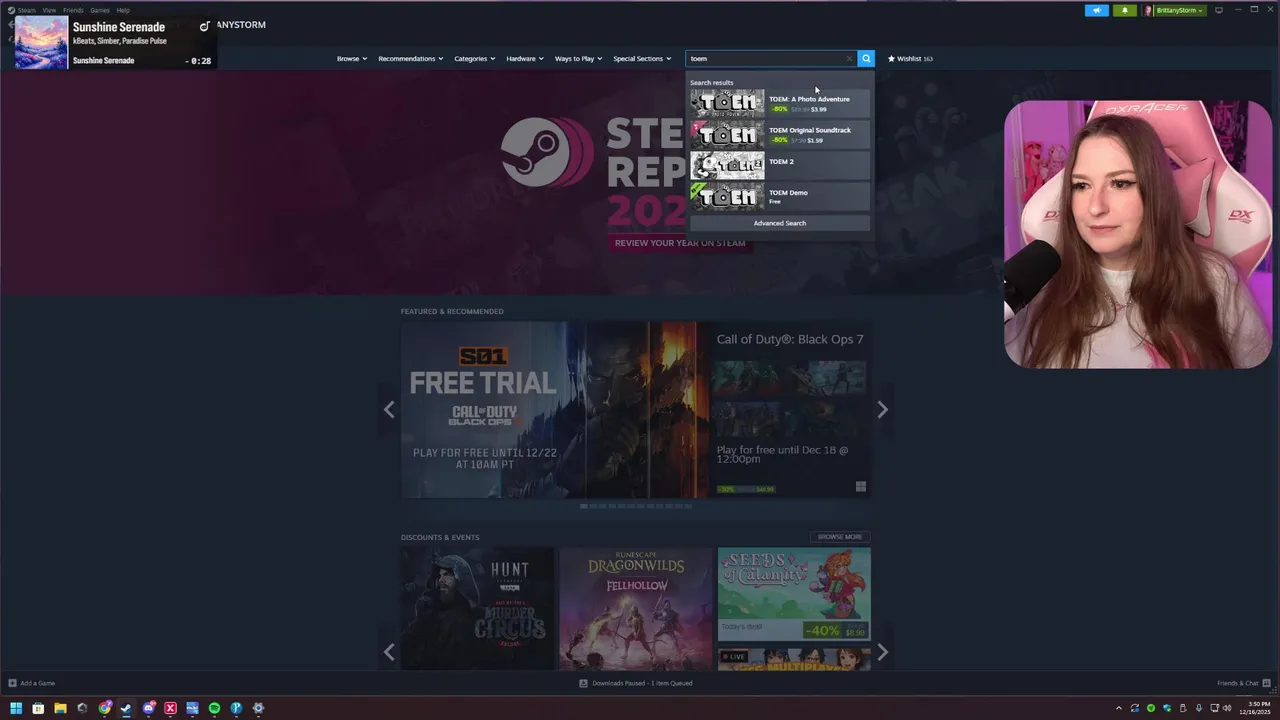The width and height of the screenshot is (1280, 720).
Task: Expand the Categories dropdown
Action: pyautogui.click(x=475, y=58)
